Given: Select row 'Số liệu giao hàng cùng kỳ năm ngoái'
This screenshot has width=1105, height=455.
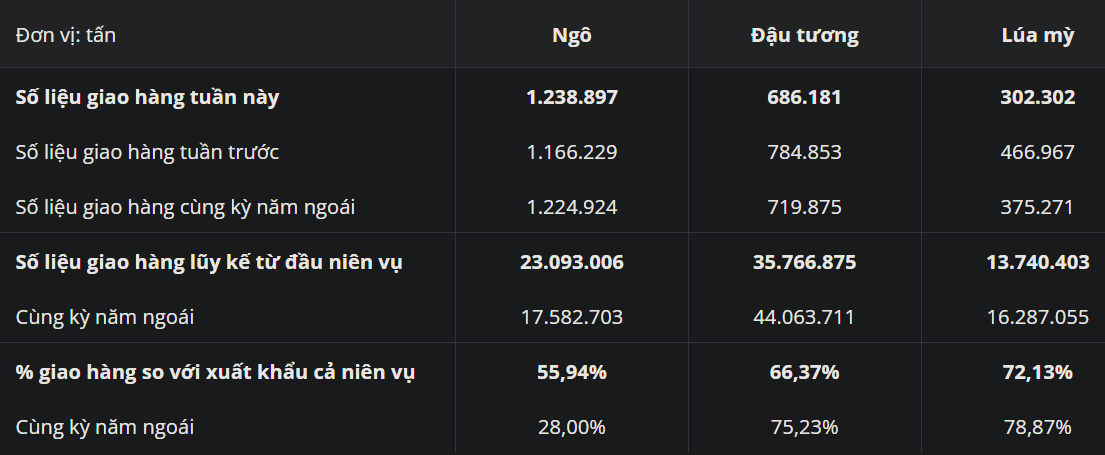Looking at the screenshot, I should point(185,207).
